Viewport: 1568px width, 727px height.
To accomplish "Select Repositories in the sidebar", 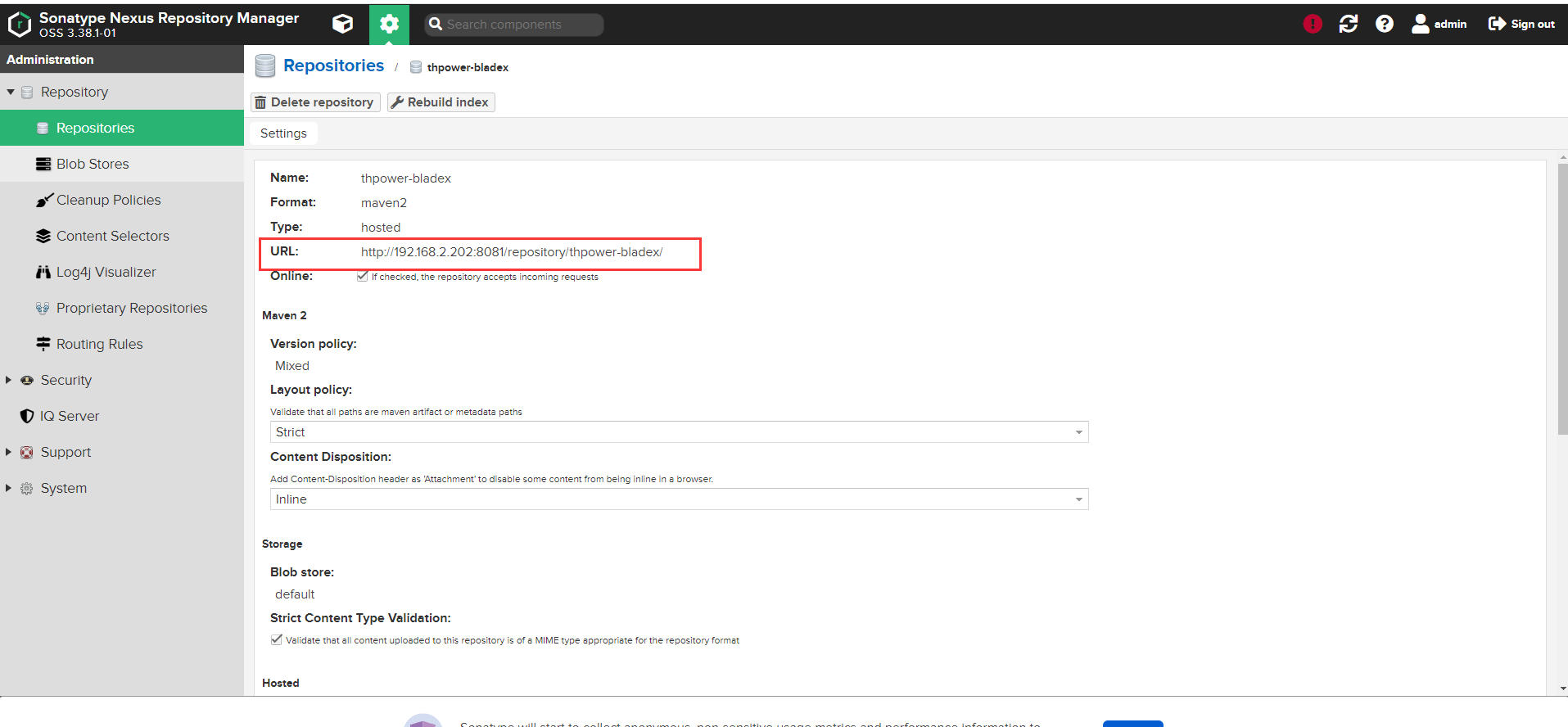I will tap(122, 128).
